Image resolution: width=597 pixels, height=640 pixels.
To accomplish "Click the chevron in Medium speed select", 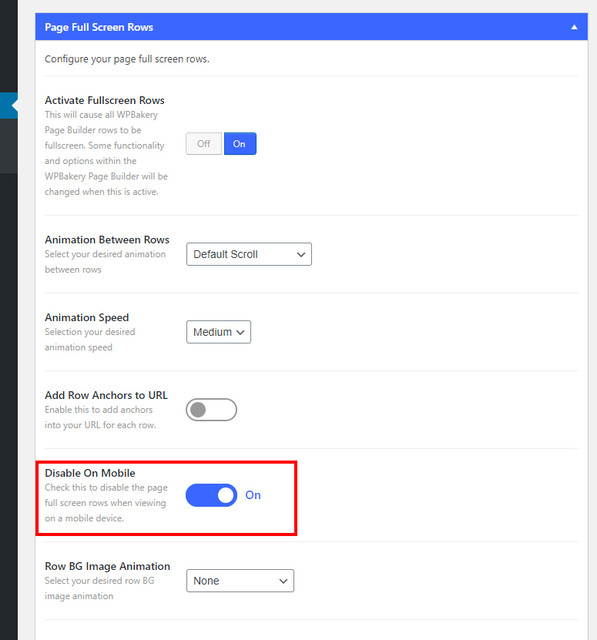I will tap(241, 332).
